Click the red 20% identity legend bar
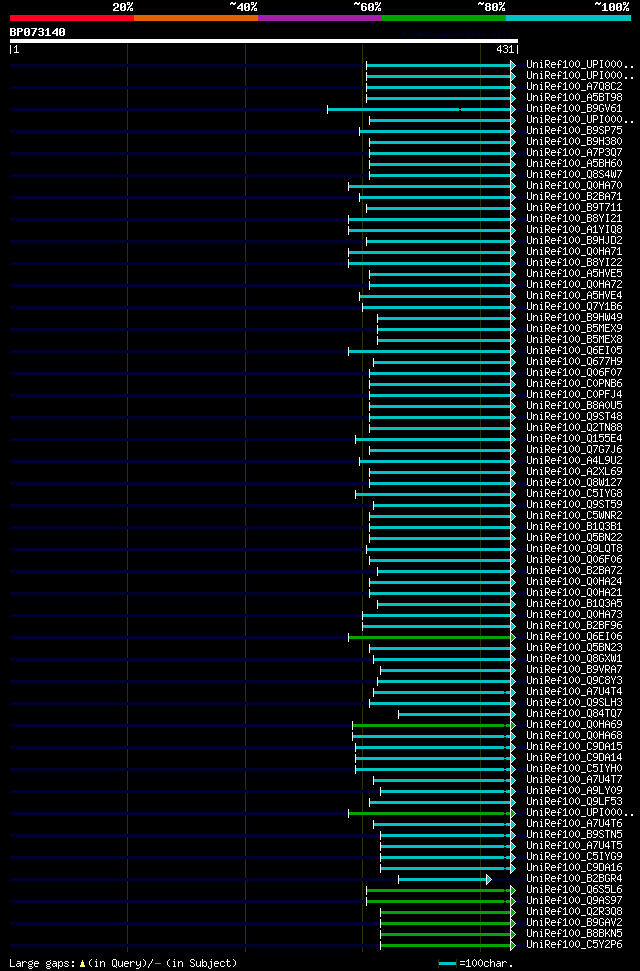This screenshot has height=971, width=640. coord(72,18)
